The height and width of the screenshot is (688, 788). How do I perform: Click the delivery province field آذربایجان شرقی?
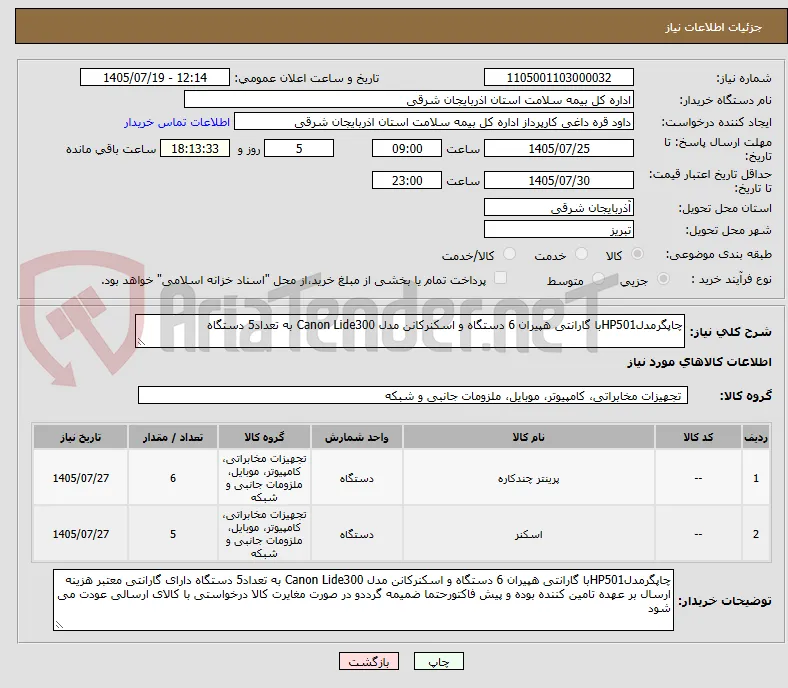click(558, 207)
